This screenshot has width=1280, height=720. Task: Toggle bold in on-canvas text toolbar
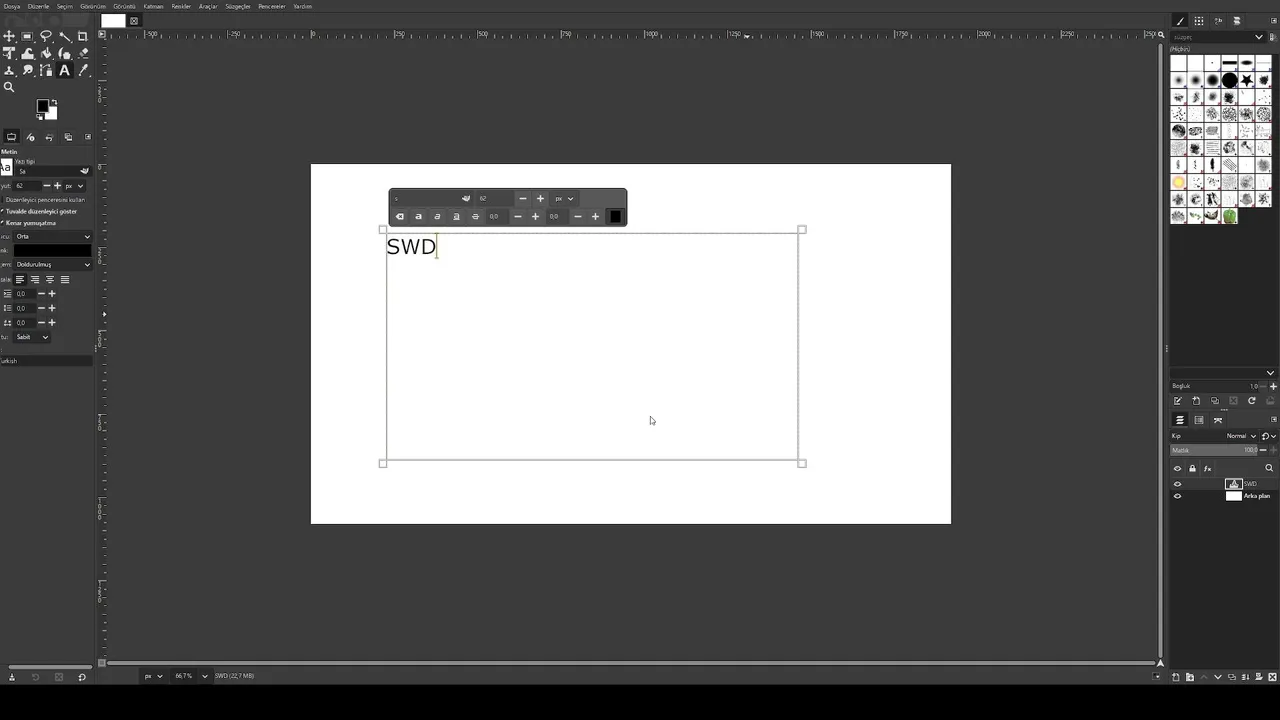pyautogui.click(x=418, y=216)
